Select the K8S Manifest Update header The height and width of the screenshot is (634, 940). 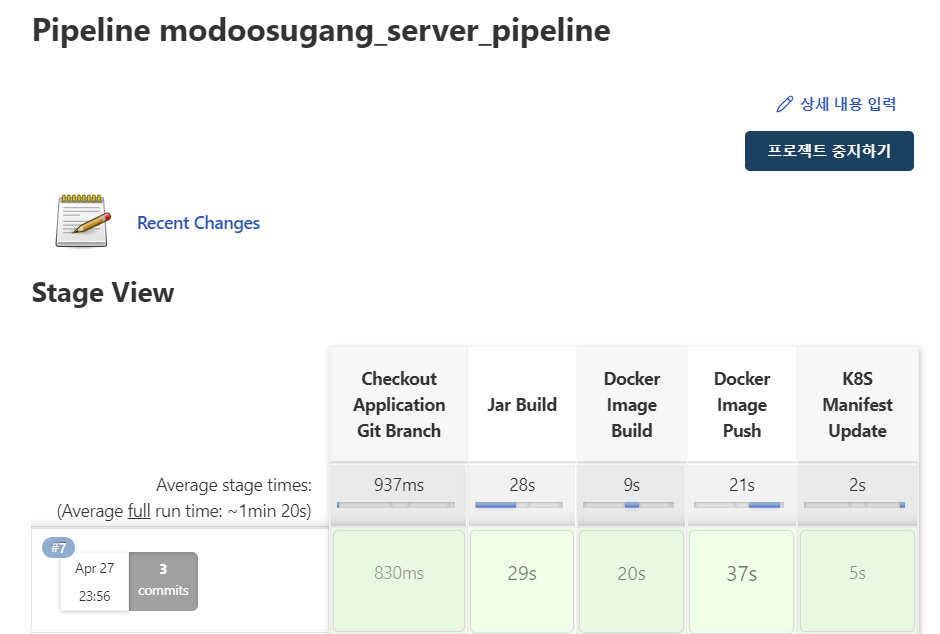[x=857, y=404]
